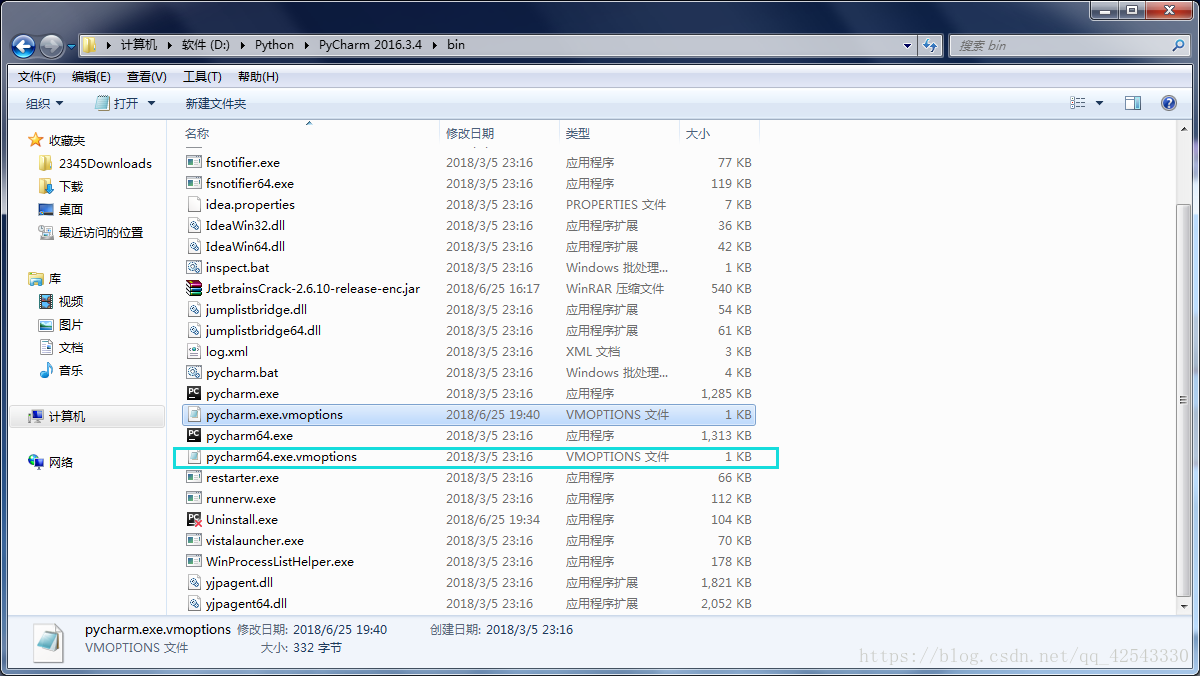Select the fsnotifier.exe file icon
This screenshot has width=1200, height=676.
click(x=194, y=162)
